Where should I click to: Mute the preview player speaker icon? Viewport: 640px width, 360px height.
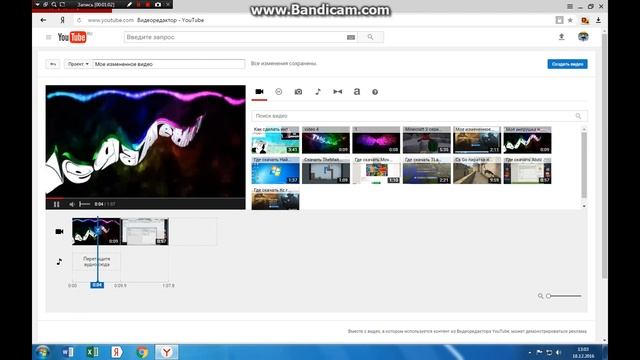pyautogui.click(x=71, y=204)
